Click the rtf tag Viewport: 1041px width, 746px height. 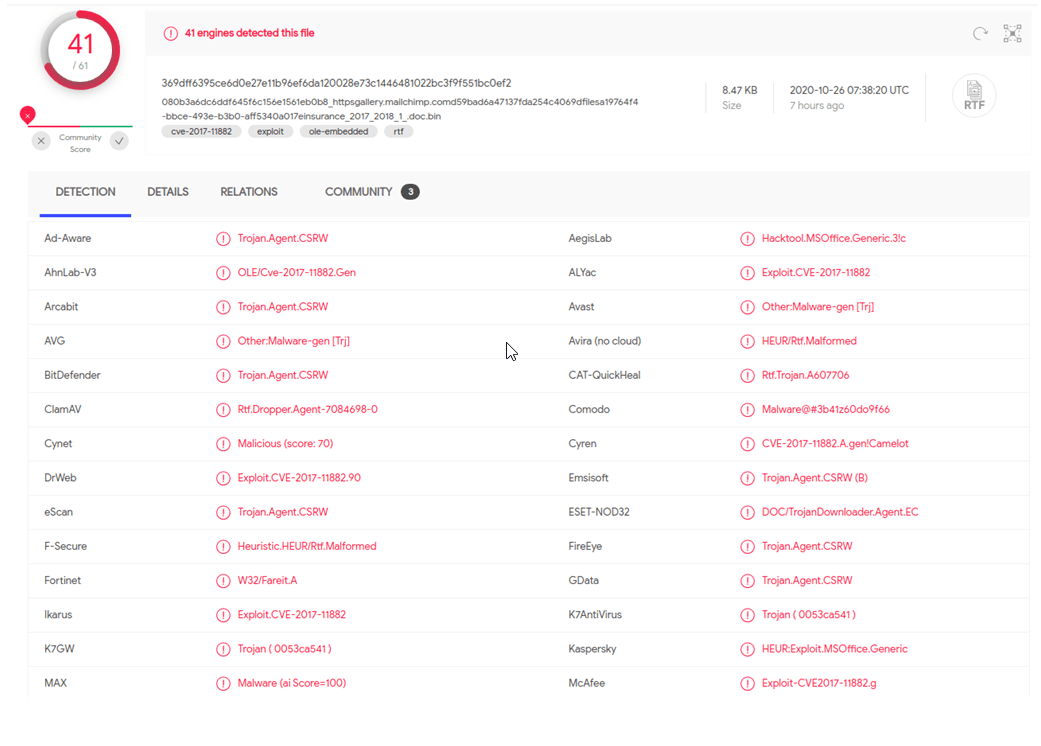point(398,131)
